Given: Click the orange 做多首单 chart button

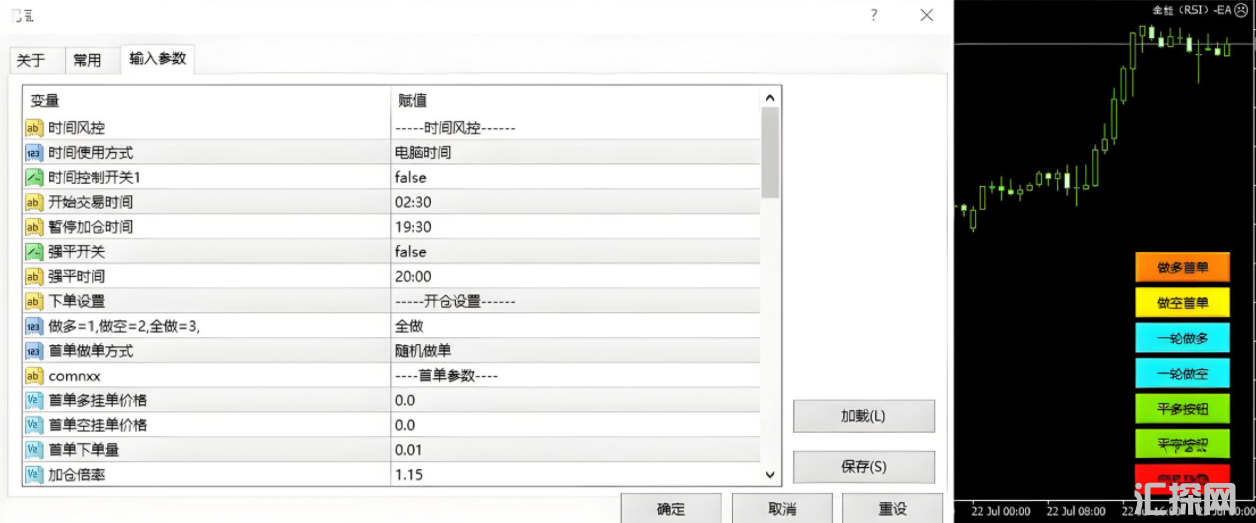Looking at the screenshot, I should coord(1182,267).
